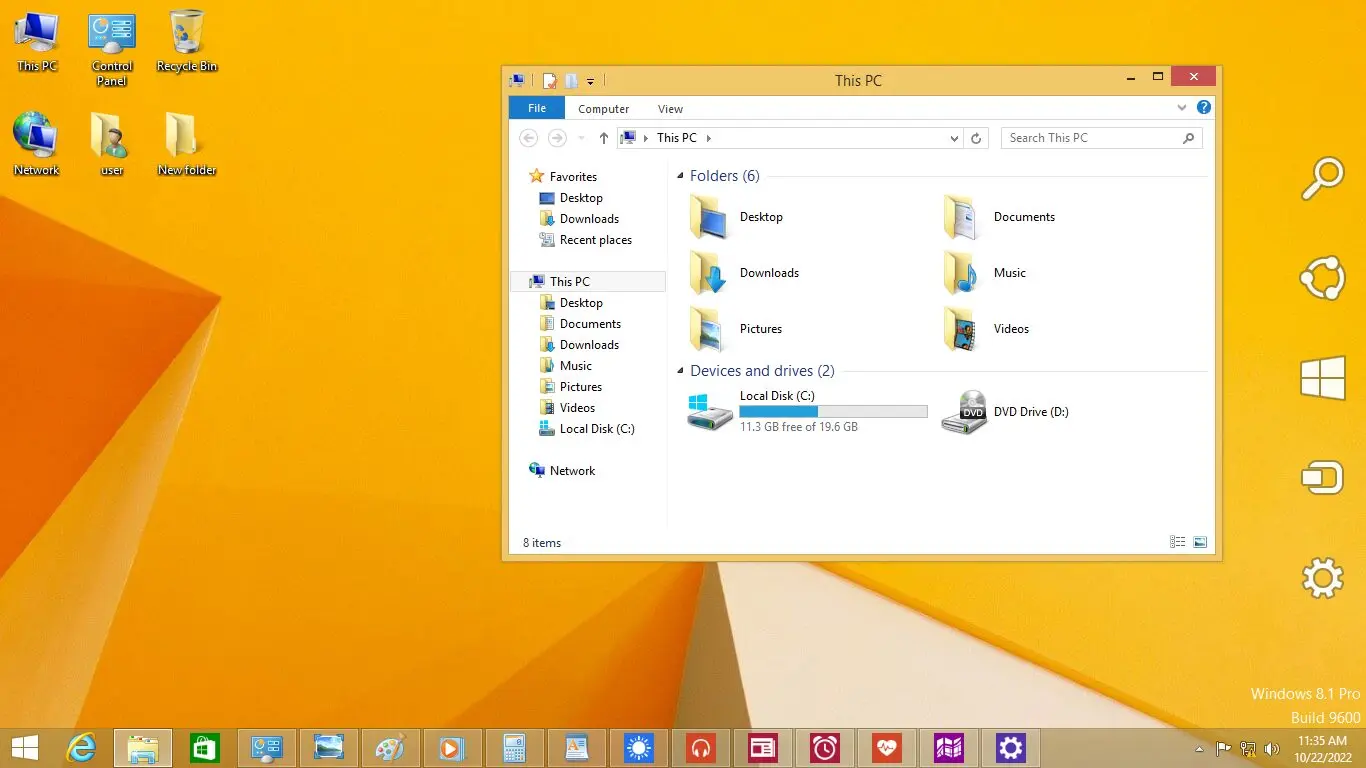Screen dimensions: 1366x768
Task: Open the Settings charm gear
Action: click(1322, 578)
